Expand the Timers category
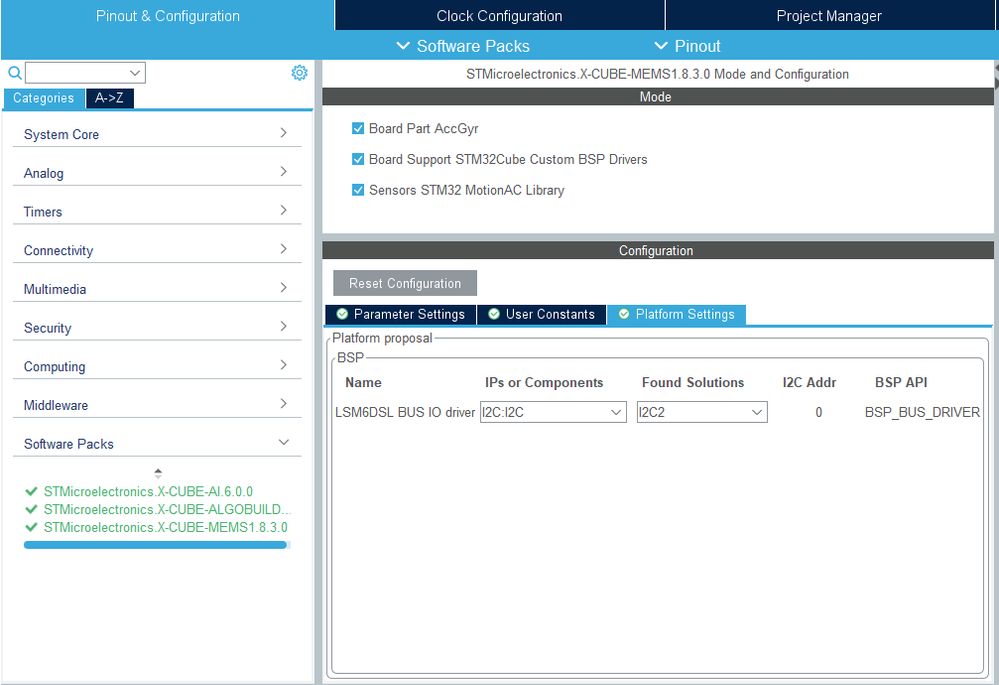Image resolution: width=999 pixels, height=685 pixels. 157,212
